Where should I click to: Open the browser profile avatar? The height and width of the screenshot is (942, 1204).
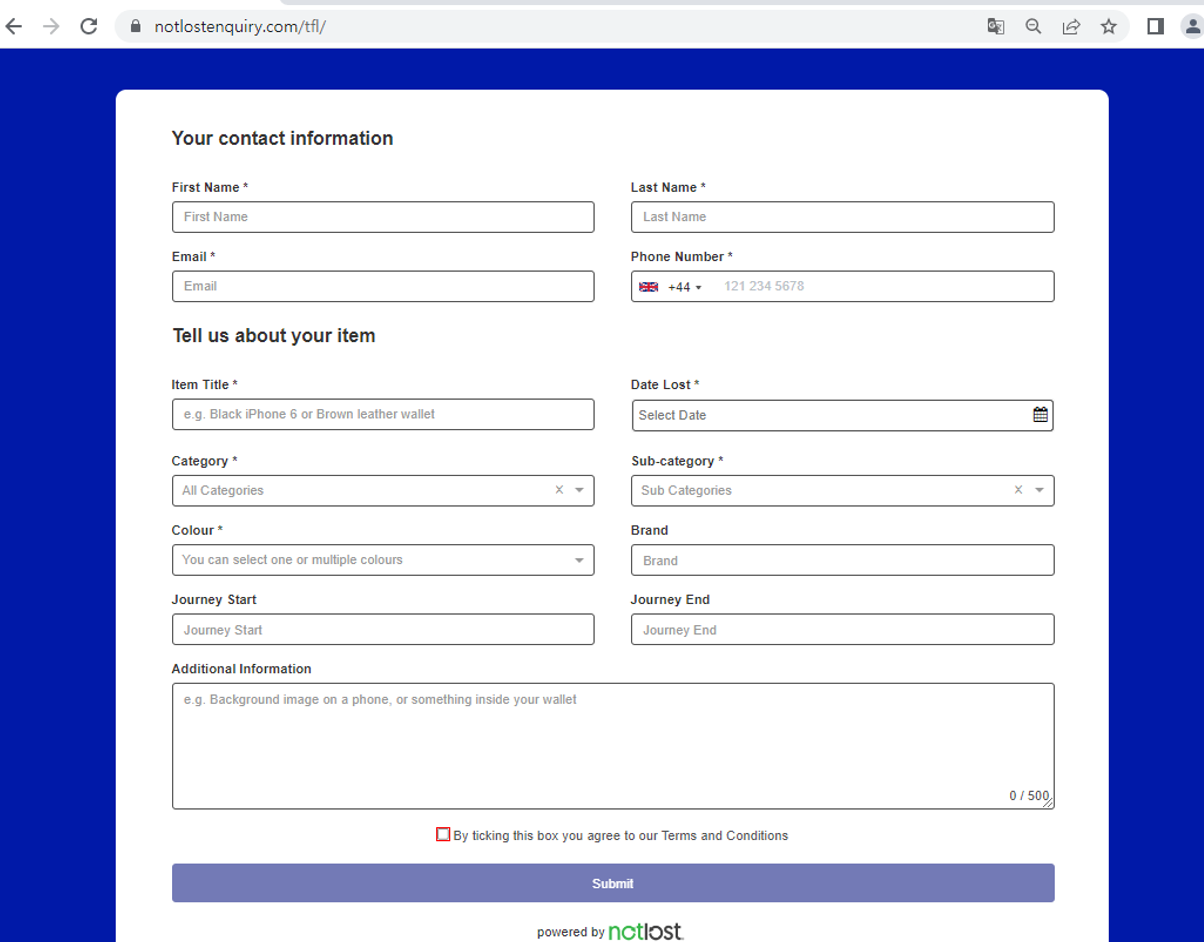tap(1192, 27)
